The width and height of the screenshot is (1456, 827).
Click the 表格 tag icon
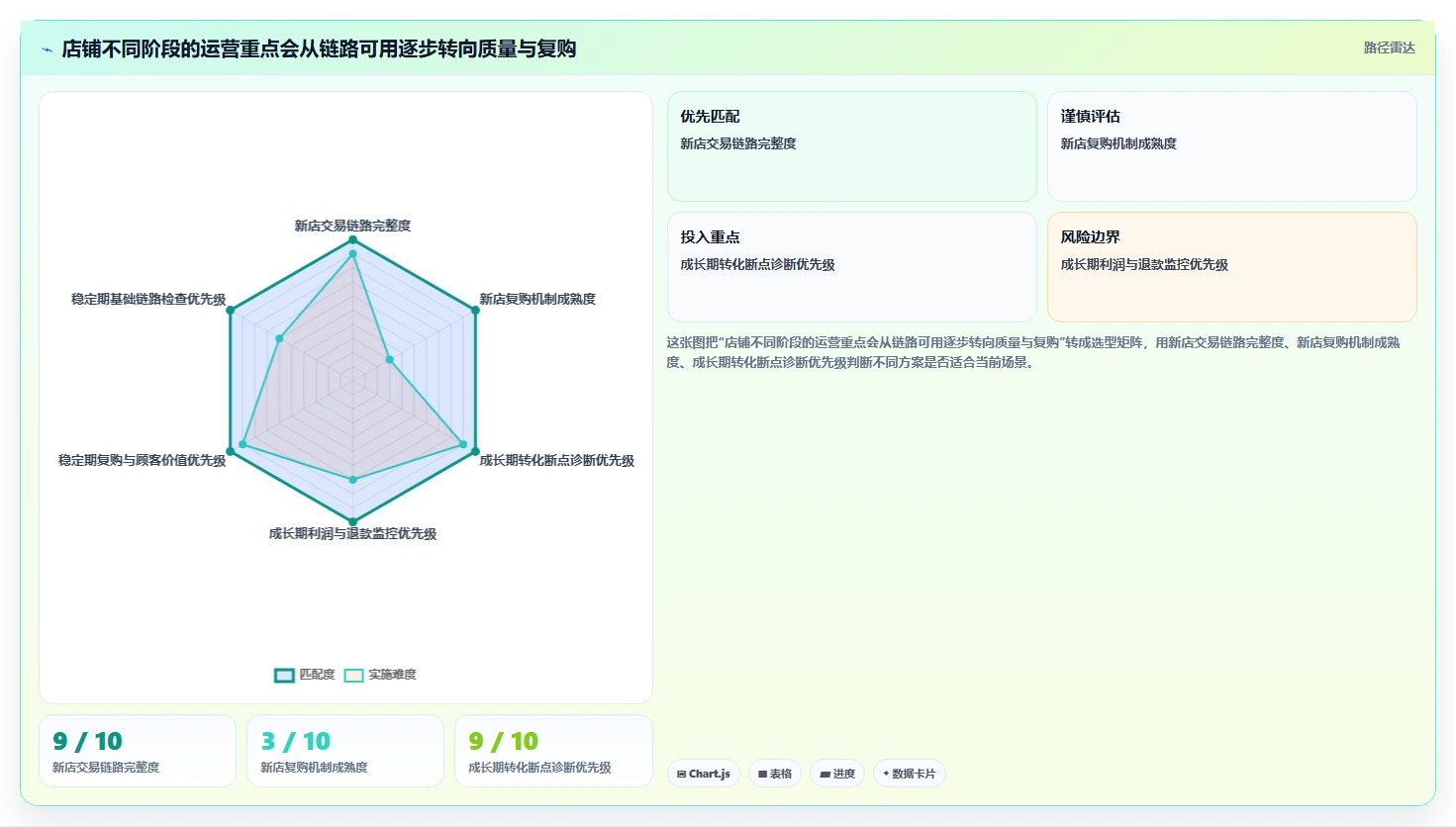(x=763, y=775)
